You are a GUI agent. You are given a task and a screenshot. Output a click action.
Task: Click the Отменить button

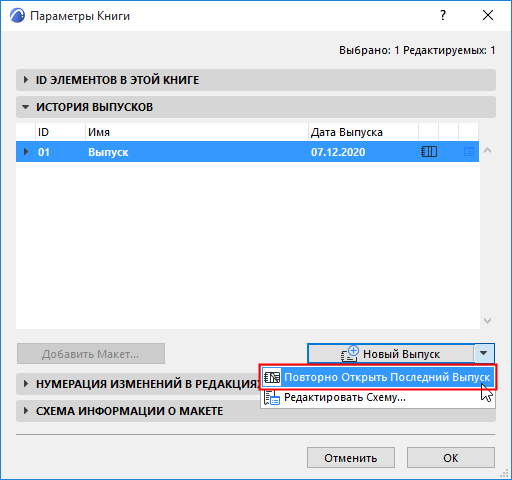click(351, 458)
